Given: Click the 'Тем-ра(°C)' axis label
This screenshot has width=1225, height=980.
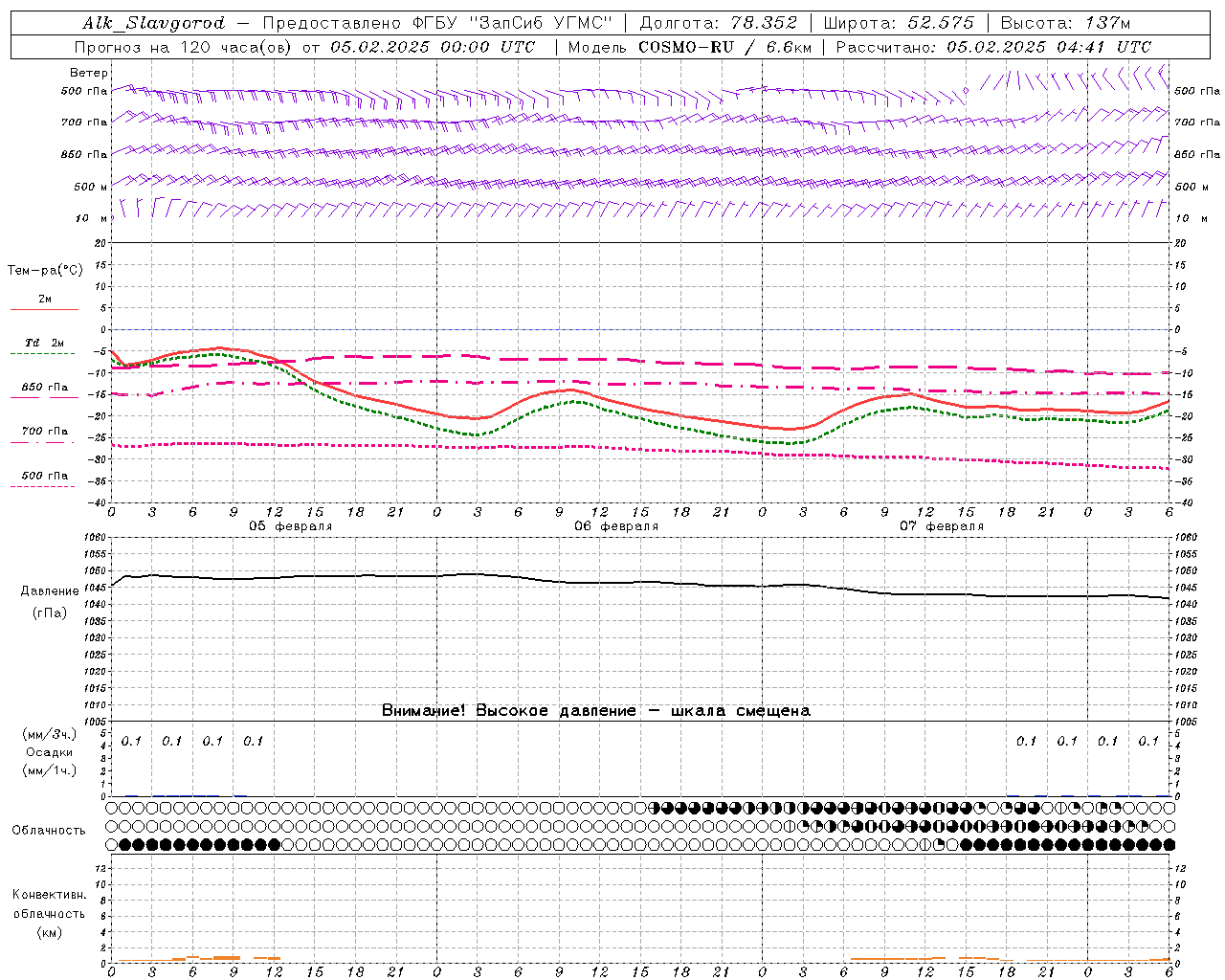Looking at the screenshot, I should coord(45,271).
